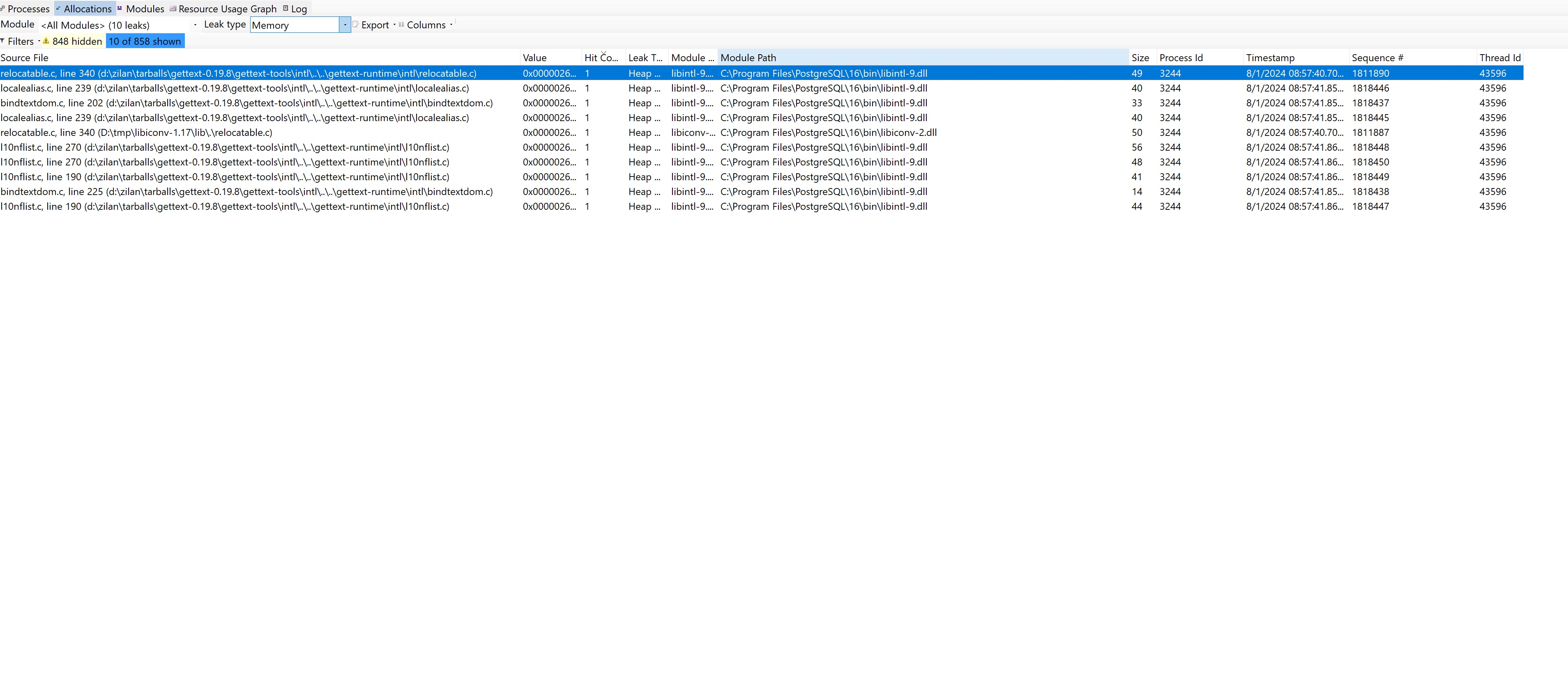
Task: Click the Columns grid icon
Action: click(401, 25)
